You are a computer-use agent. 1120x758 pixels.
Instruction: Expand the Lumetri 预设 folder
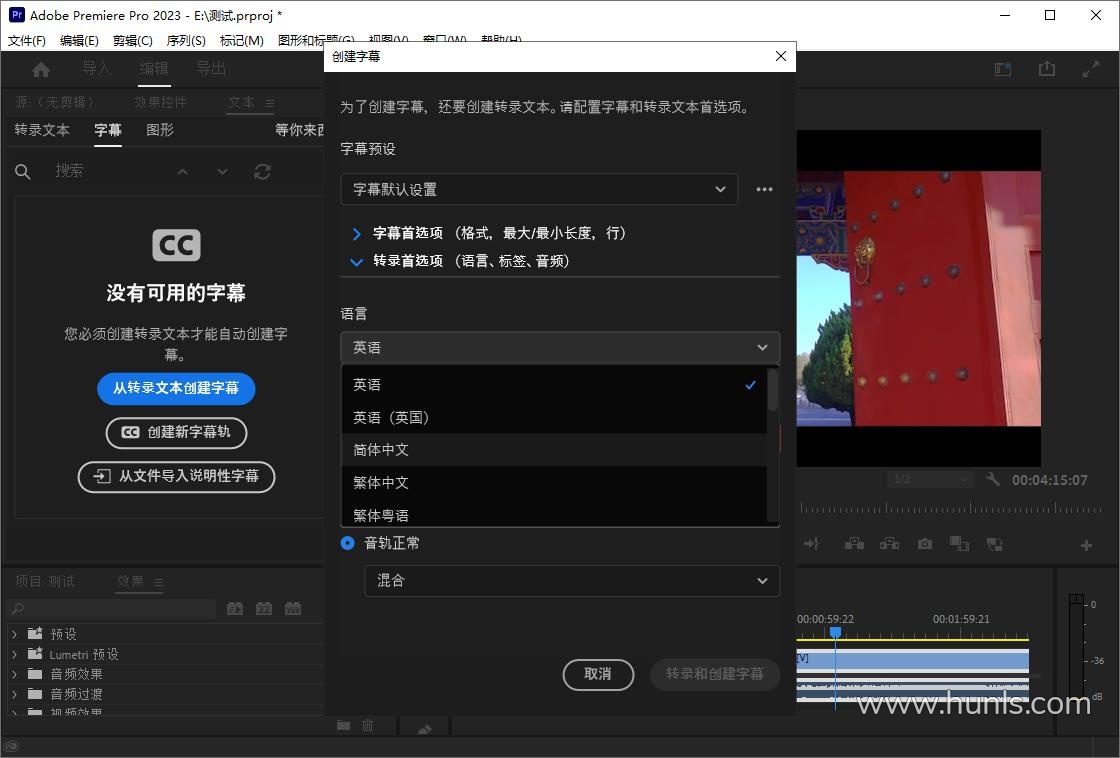pyautogui.click(x=14, y=654)
